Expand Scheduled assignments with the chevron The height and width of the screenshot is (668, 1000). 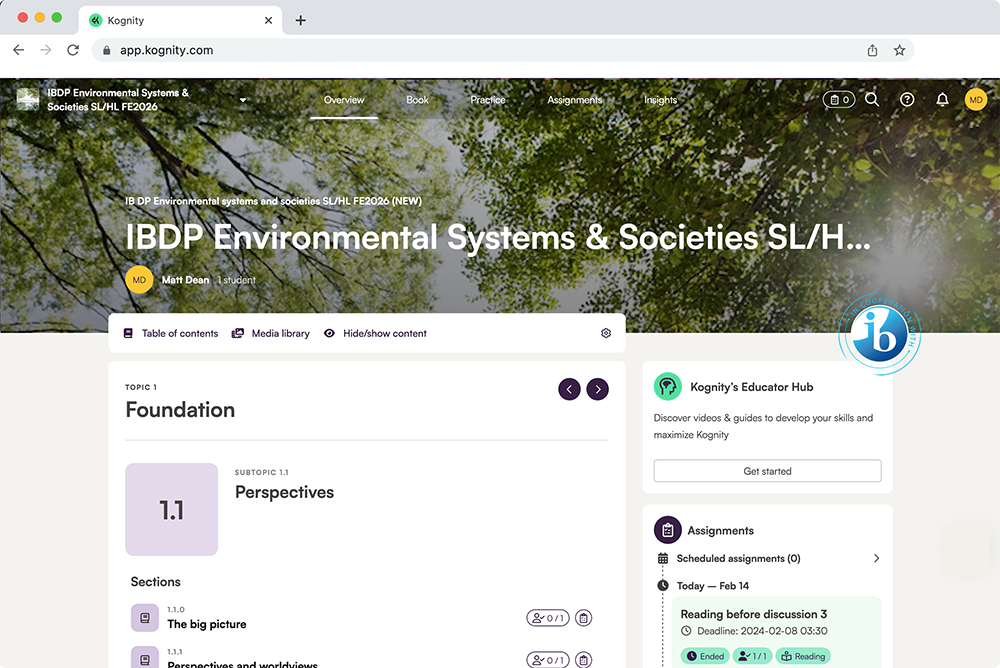(x=877, y=558)
